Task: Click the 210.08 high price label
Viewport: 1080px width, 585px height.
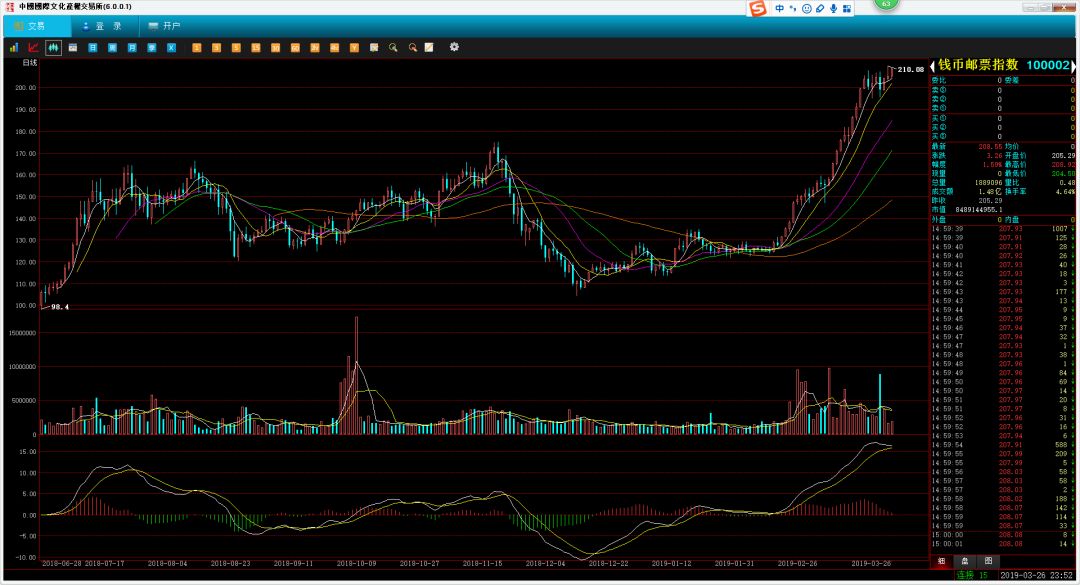Action: 911,70
